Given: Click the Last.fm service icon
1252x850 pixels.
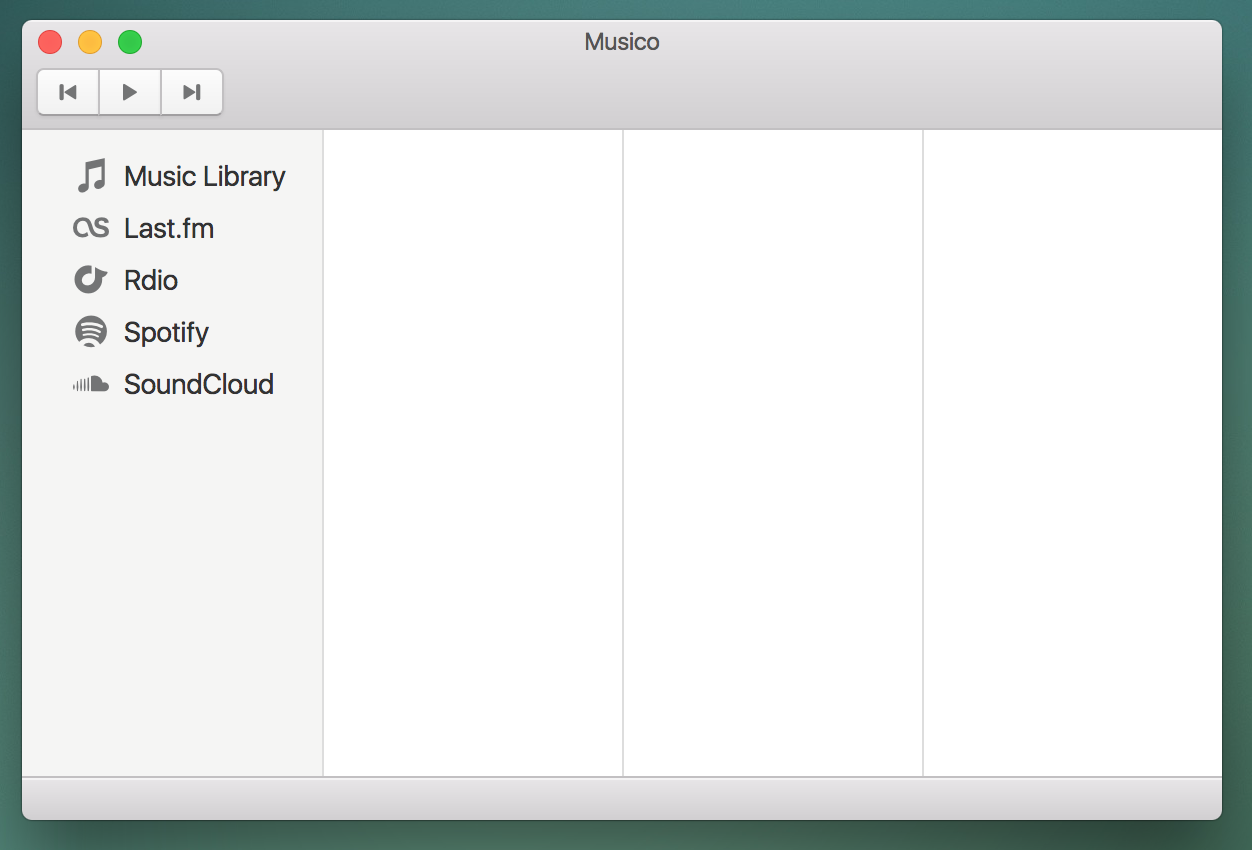Looking at the screenshot, I should pos(91,227).
